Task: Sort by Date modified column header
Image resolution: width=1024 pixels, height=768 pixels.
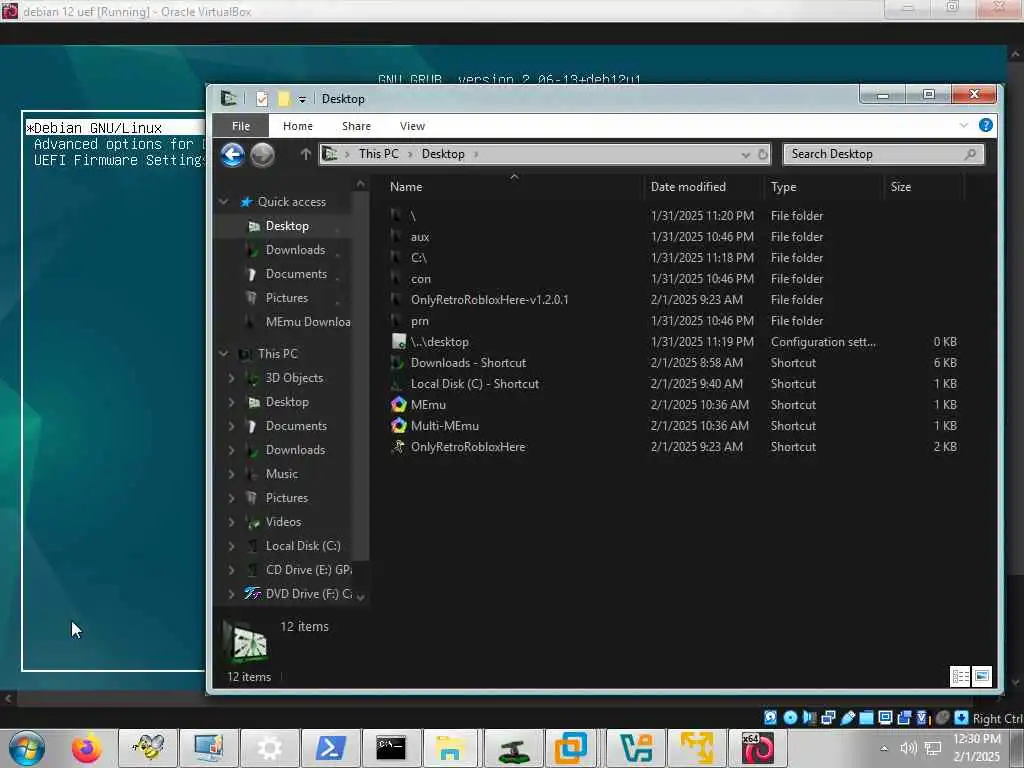Action: 688,187
